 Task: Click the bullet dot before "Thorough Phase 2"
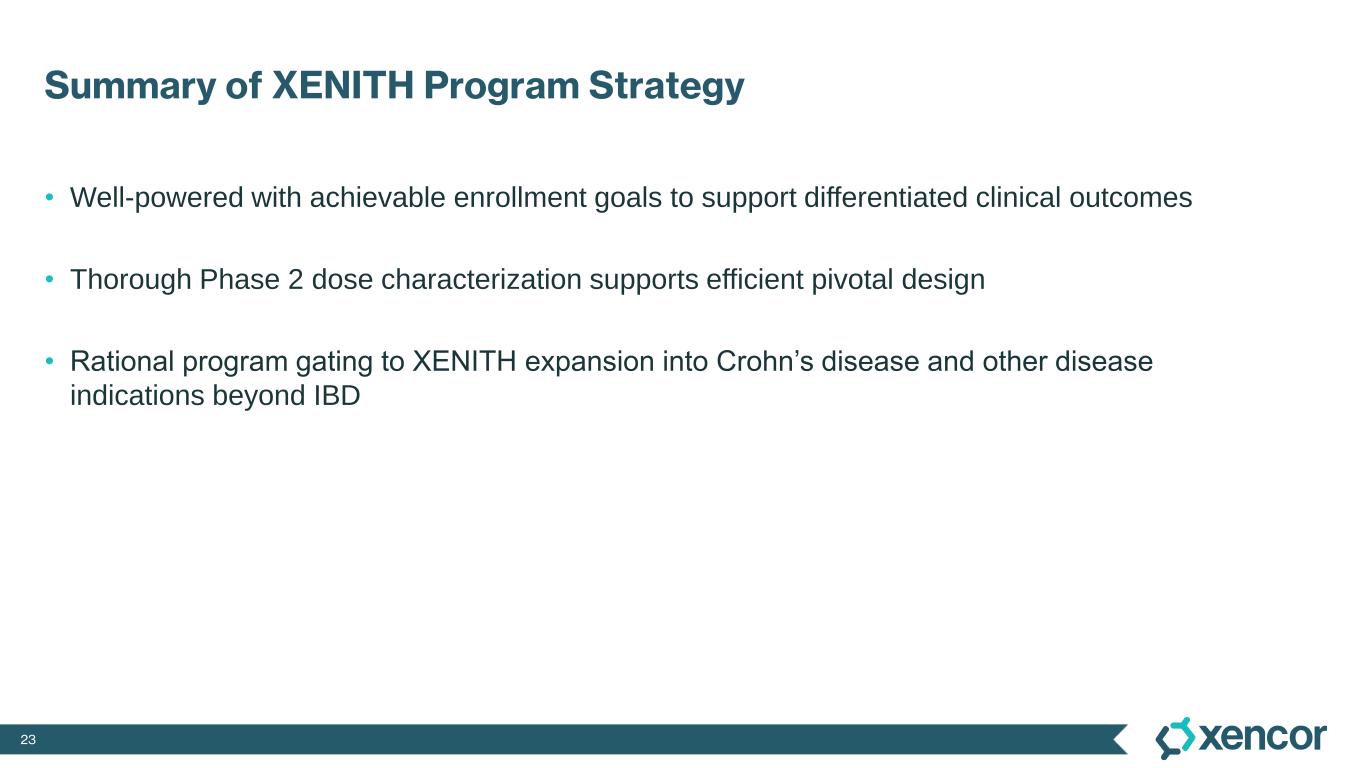pos(49,280)
